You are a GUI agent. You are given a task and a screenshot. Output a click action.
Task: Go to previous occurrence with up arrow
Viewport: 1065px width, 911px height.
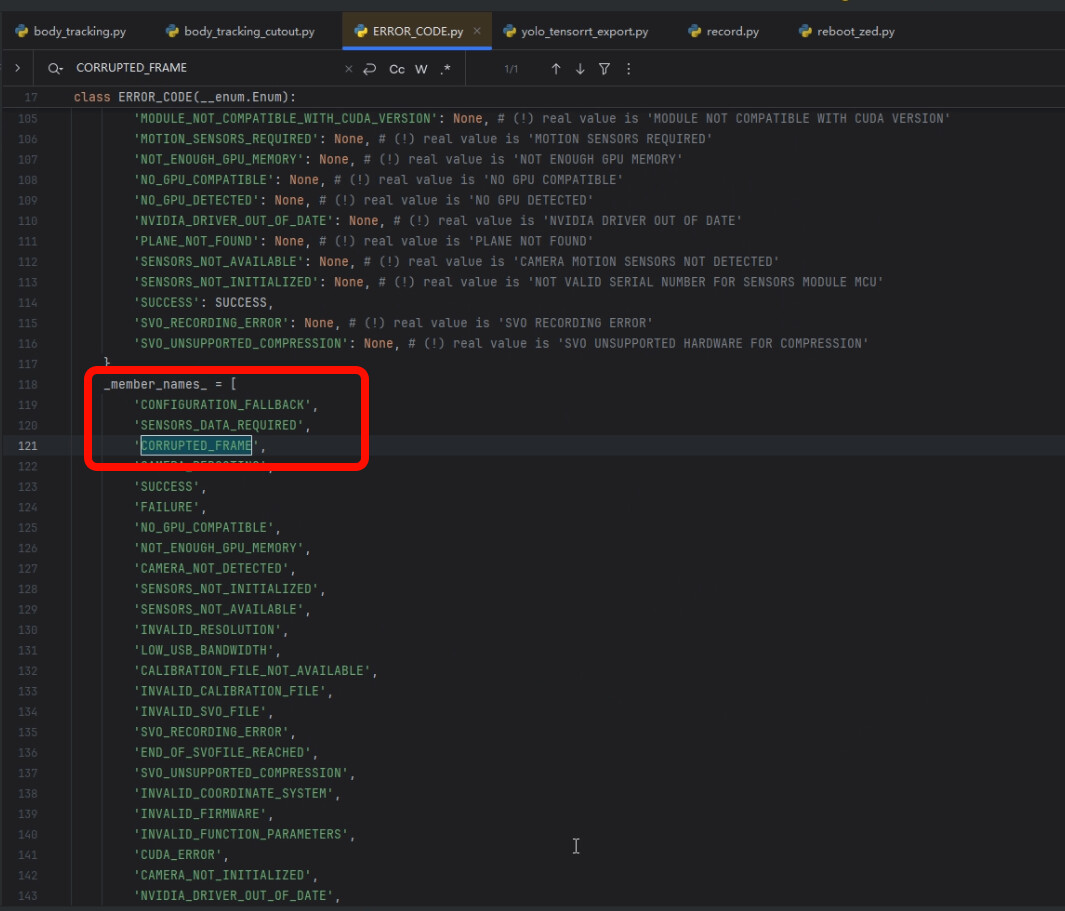coord(556,69)
